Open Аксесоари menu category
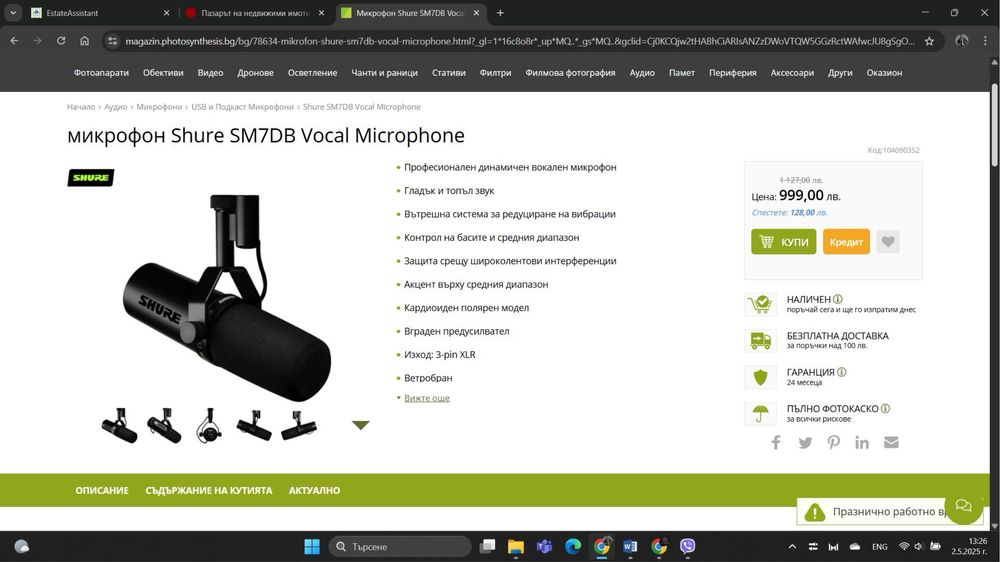This screenshot has width=1000, height=562. [x=792, y=73]
